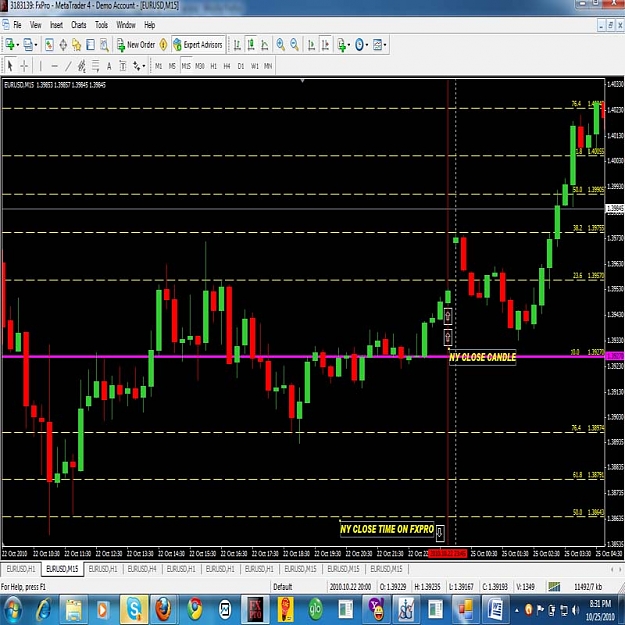
Task: Expand the Arrows tool dropdown arrow
Action: (144, 66)
